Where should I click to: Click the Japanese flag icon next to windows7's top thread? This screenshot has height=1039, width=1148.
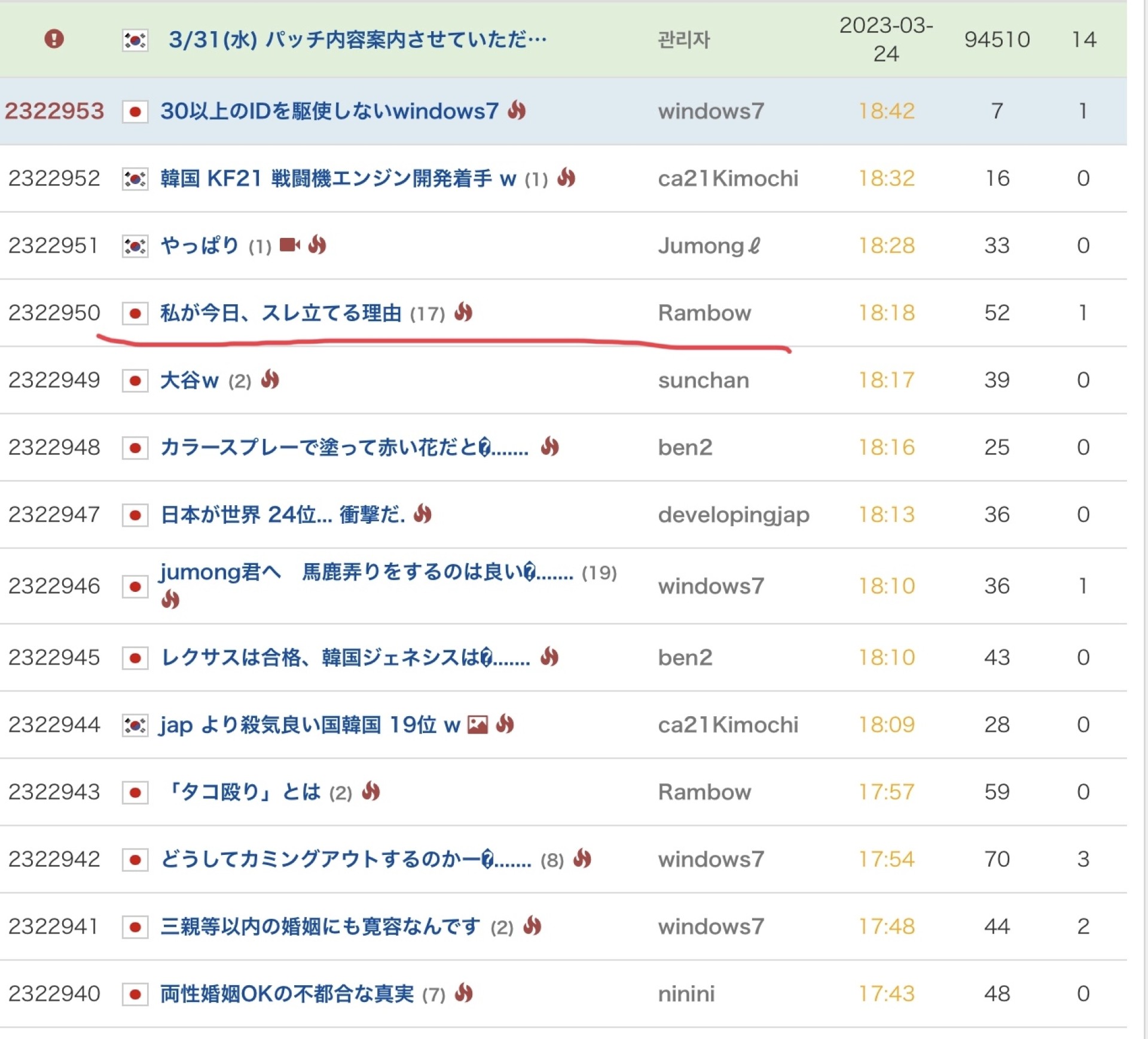[136, 111]
